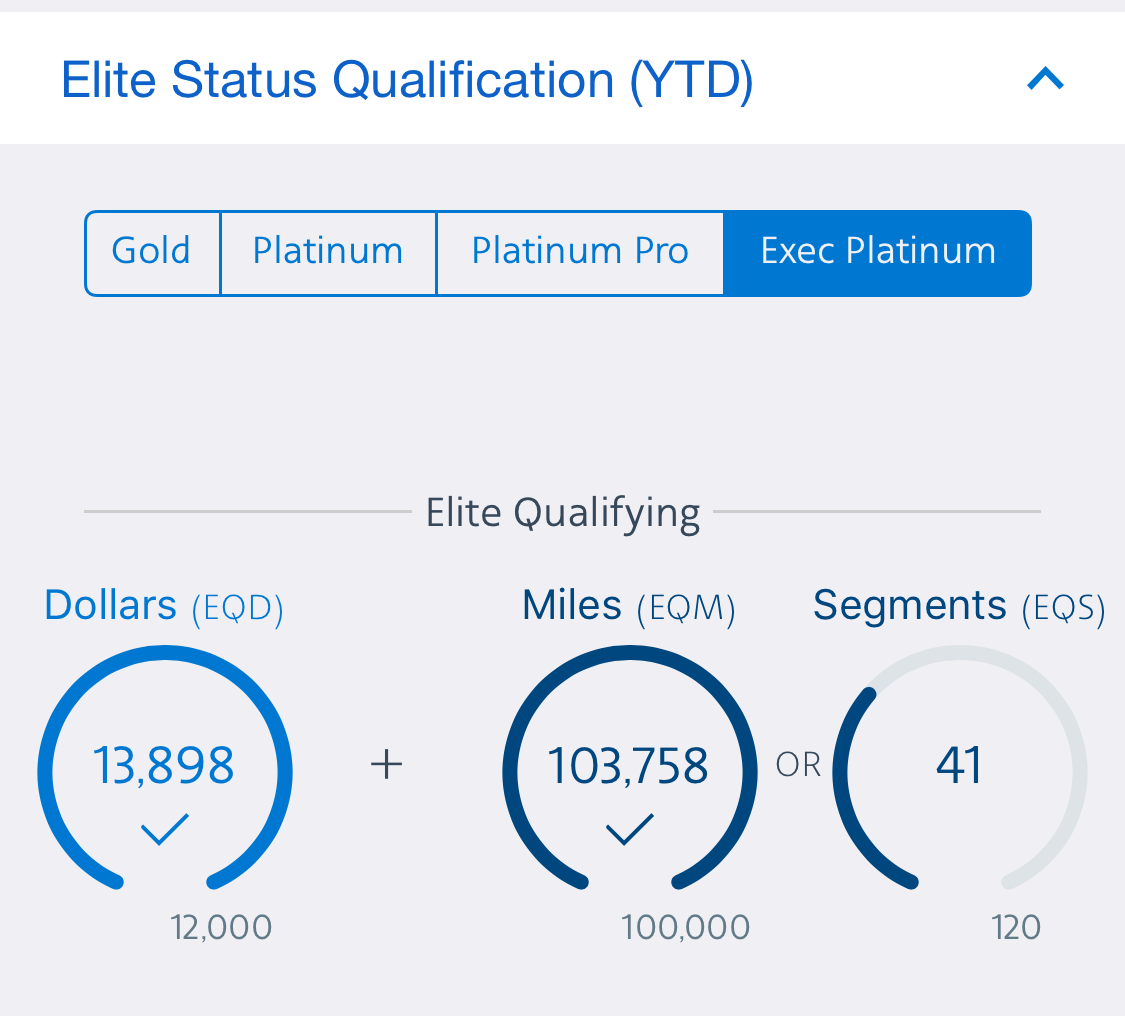Tap the 100,000 miles goal number

pyautogui.click(x=685, y=928)
